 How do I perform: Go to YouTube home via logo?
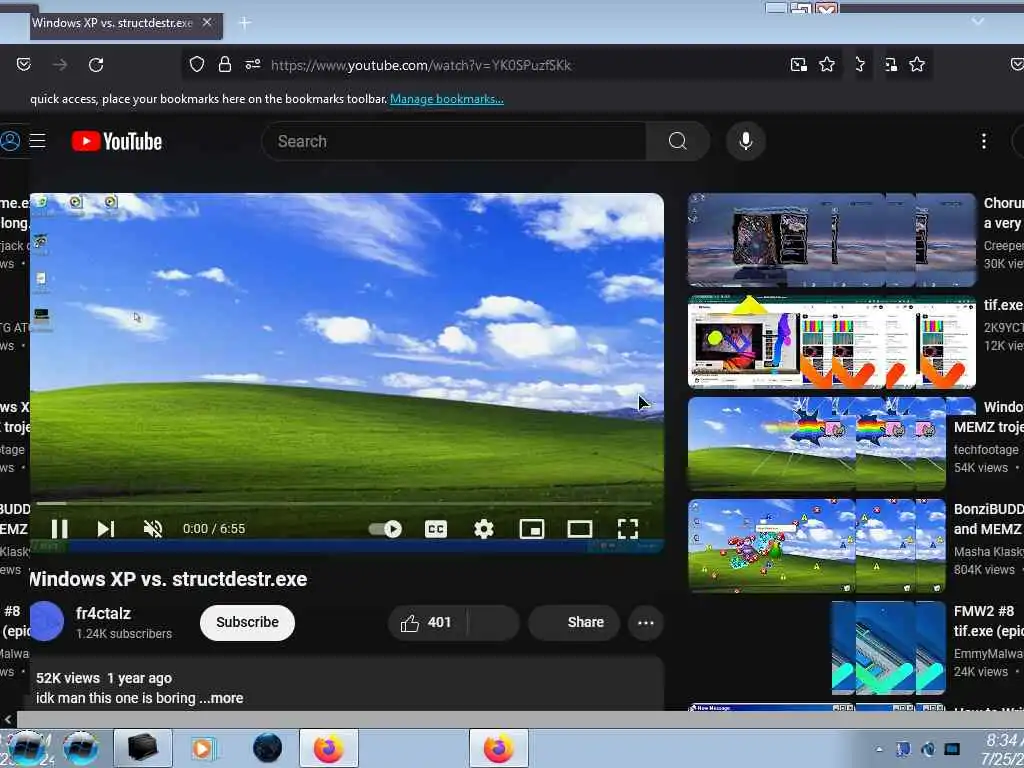click(117, 141)
